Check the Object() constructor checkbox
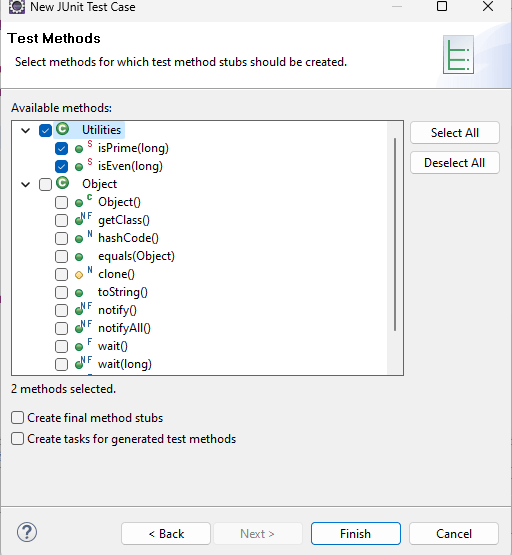Image resolution: width=512 pixels, height=555 pixels. [x=61, y=202]
